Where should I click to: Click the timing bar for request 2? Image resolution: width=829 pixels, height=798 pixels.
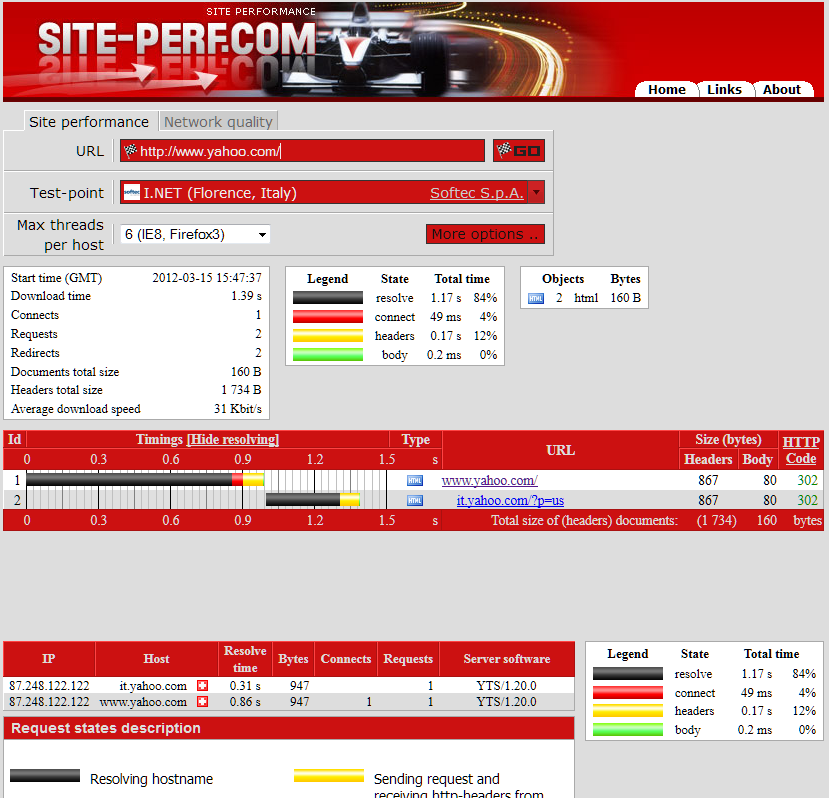312,500
